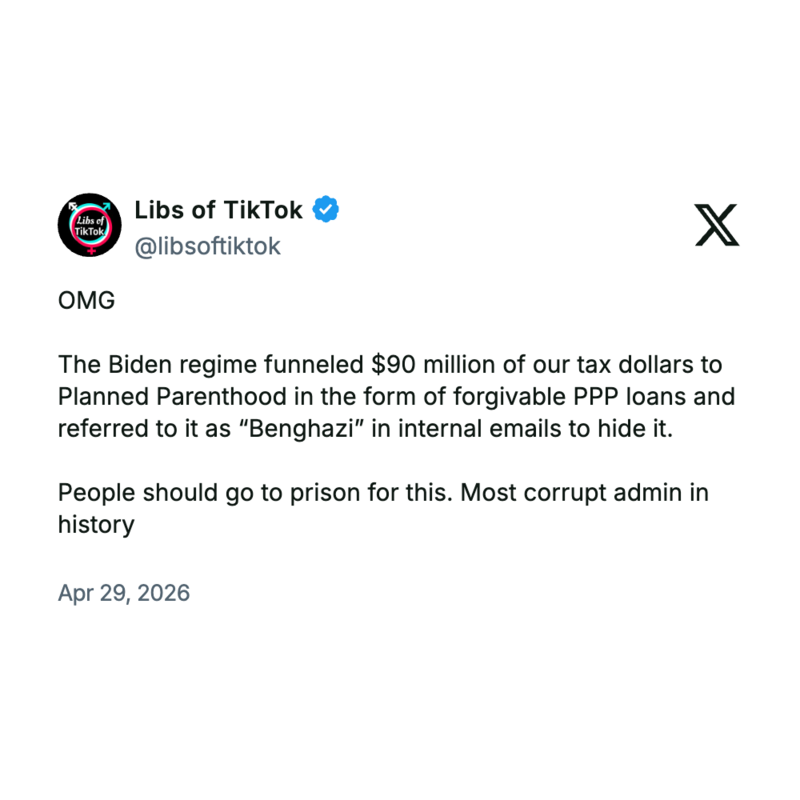Image resolution: width=800 pixels, height=800 pixels.
Task: Open the Libs of TikTok display name
Action: pos(218,211)
